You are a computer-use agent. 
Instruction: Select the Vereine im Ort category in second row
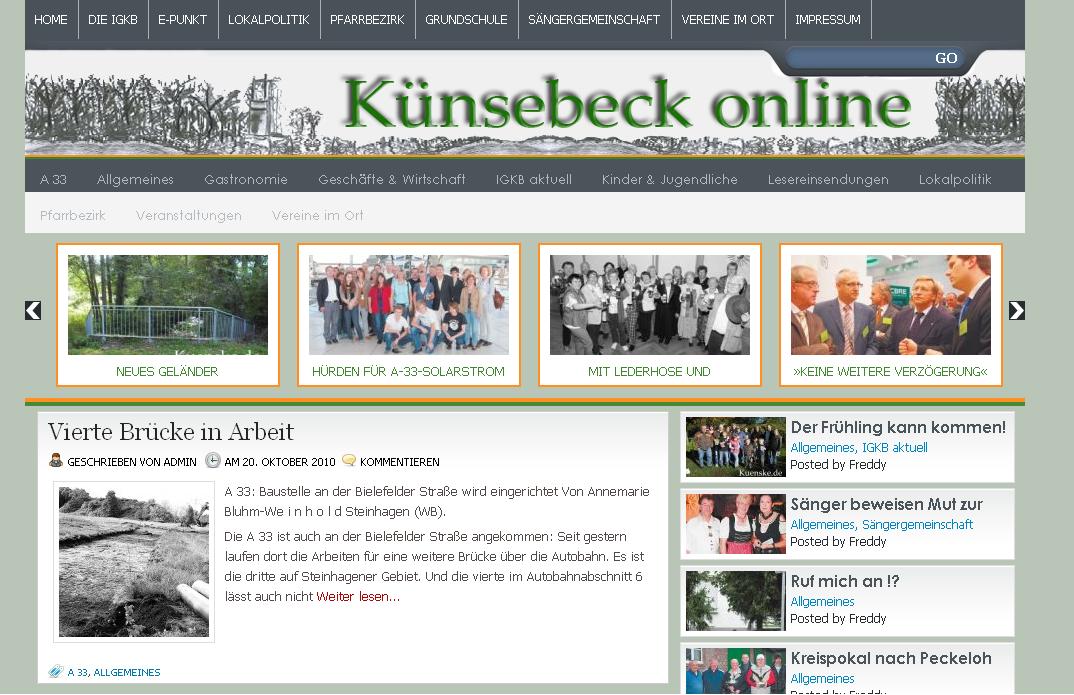pos(318,215)
